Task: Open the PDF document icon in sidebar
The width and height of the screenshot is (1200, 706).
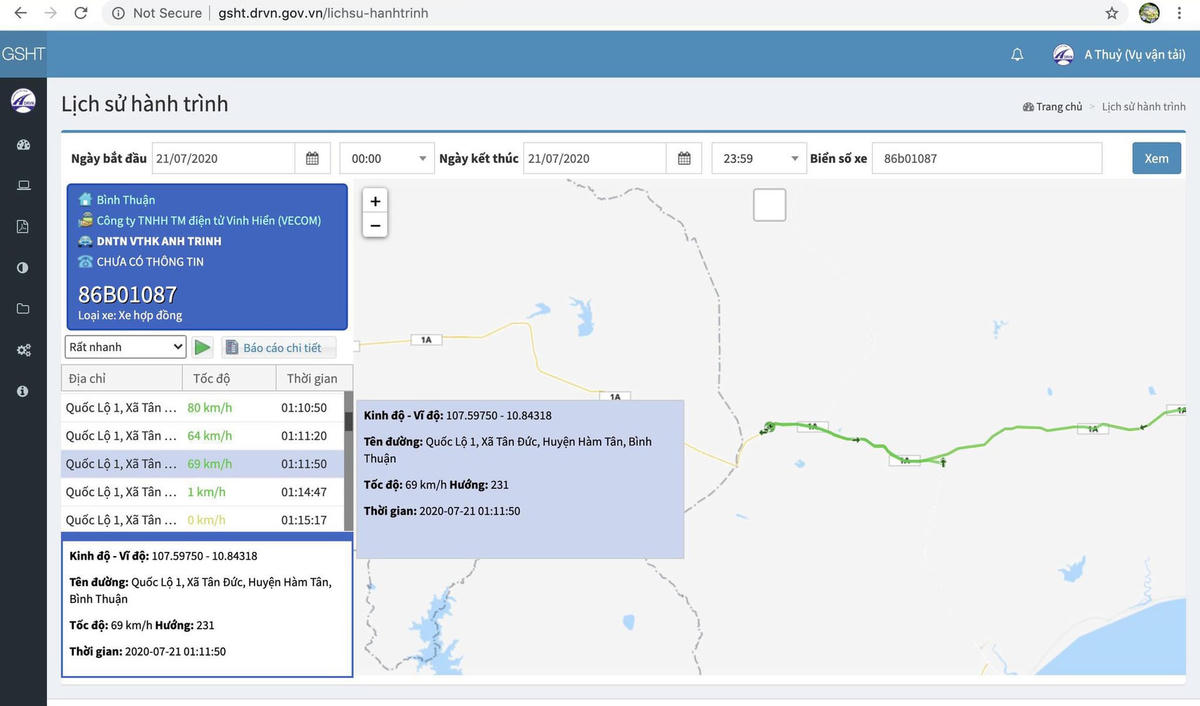Action: [x=23, y=227]
